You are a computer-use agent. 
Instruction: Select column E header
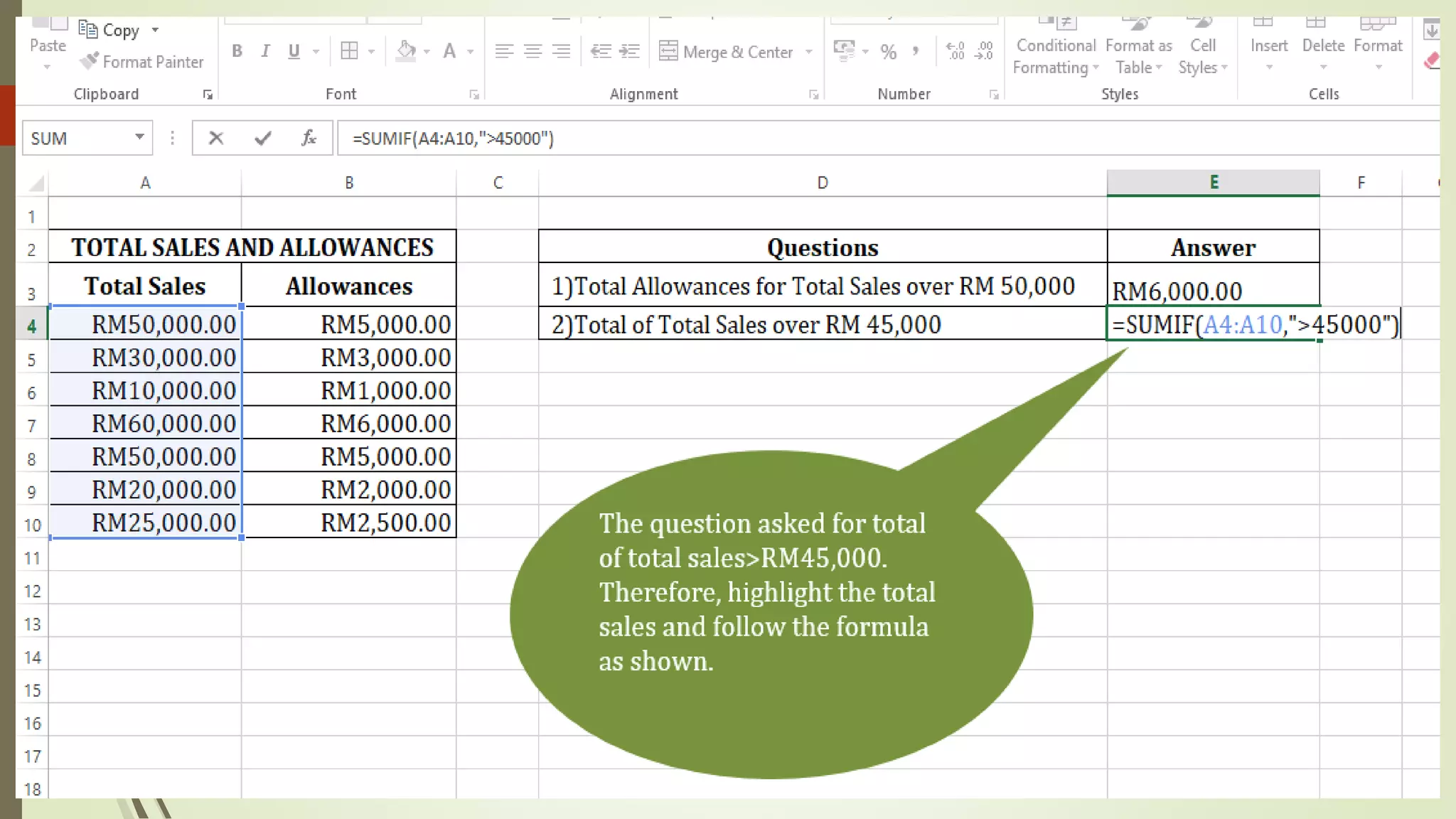1214,183
